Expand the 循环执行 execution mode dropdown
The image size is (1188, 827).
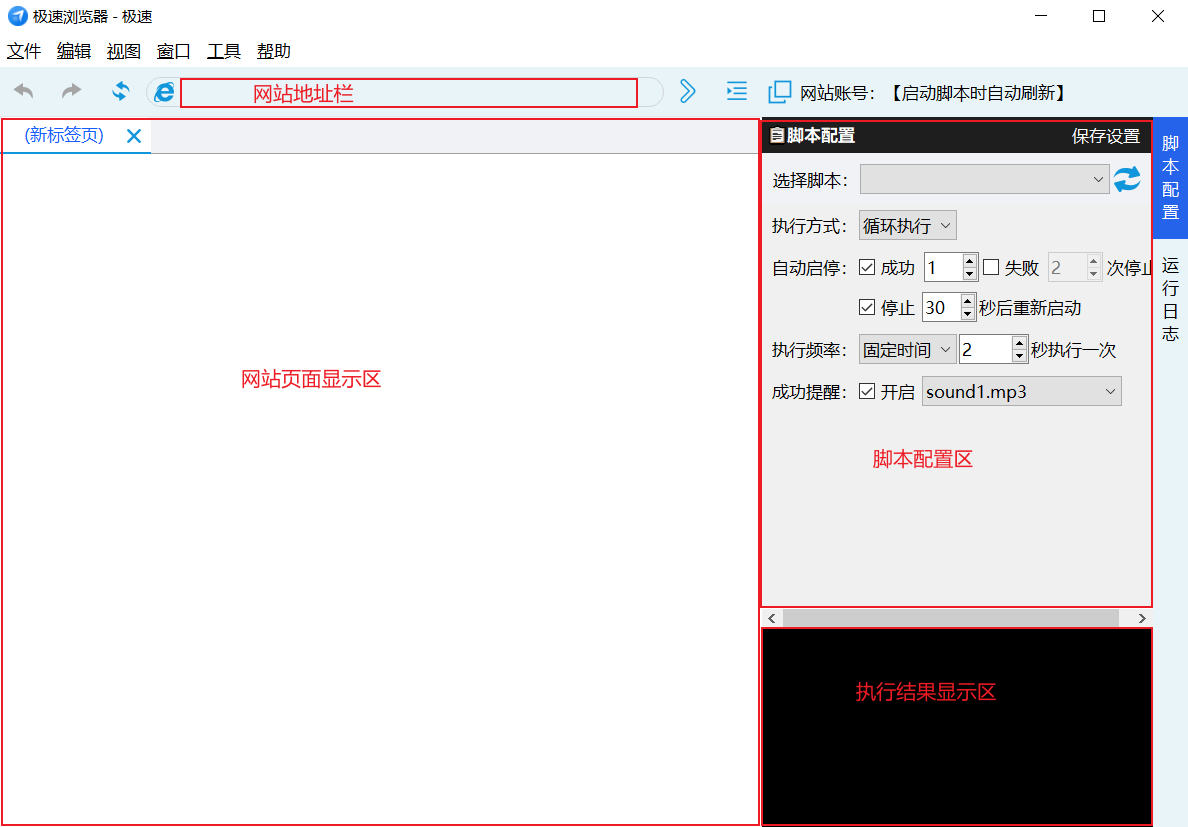point(907,226)
